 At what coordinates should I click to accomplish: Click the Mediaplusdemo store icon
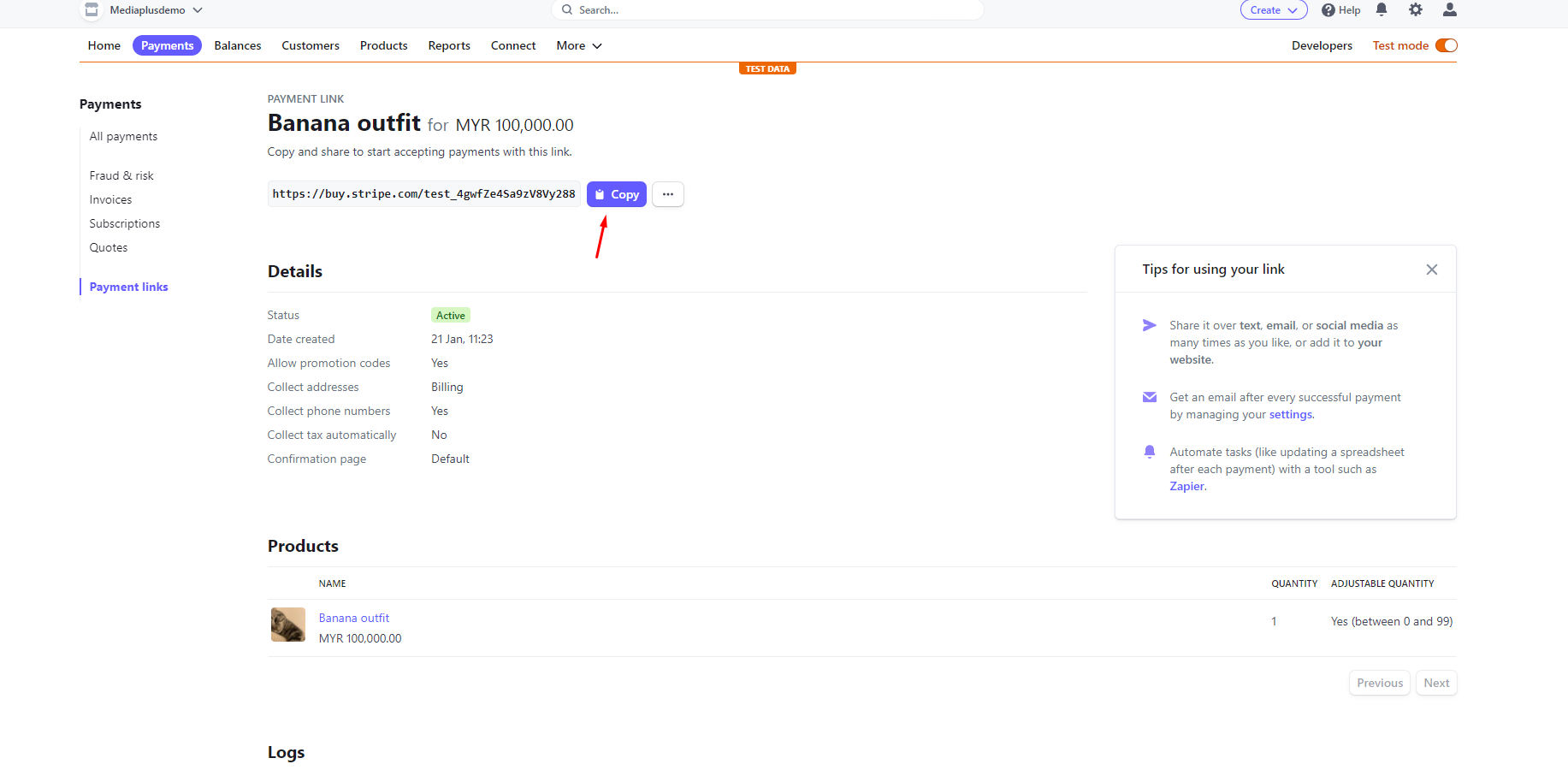92,9
